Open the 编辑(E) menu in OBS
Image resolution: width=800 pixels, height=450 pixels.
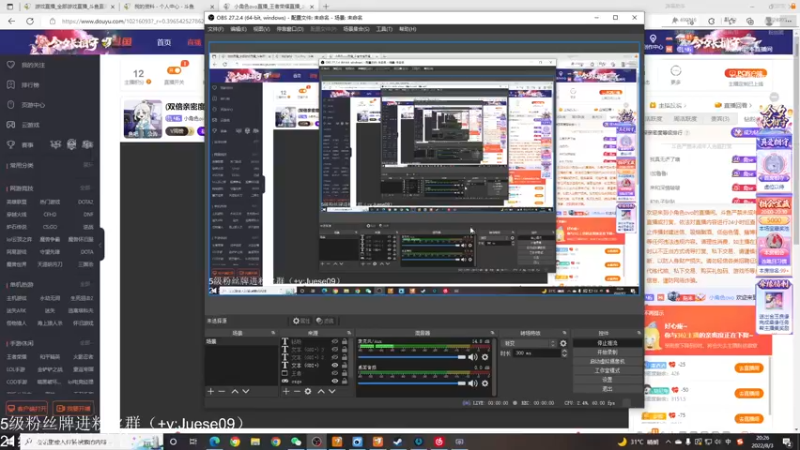238,29
